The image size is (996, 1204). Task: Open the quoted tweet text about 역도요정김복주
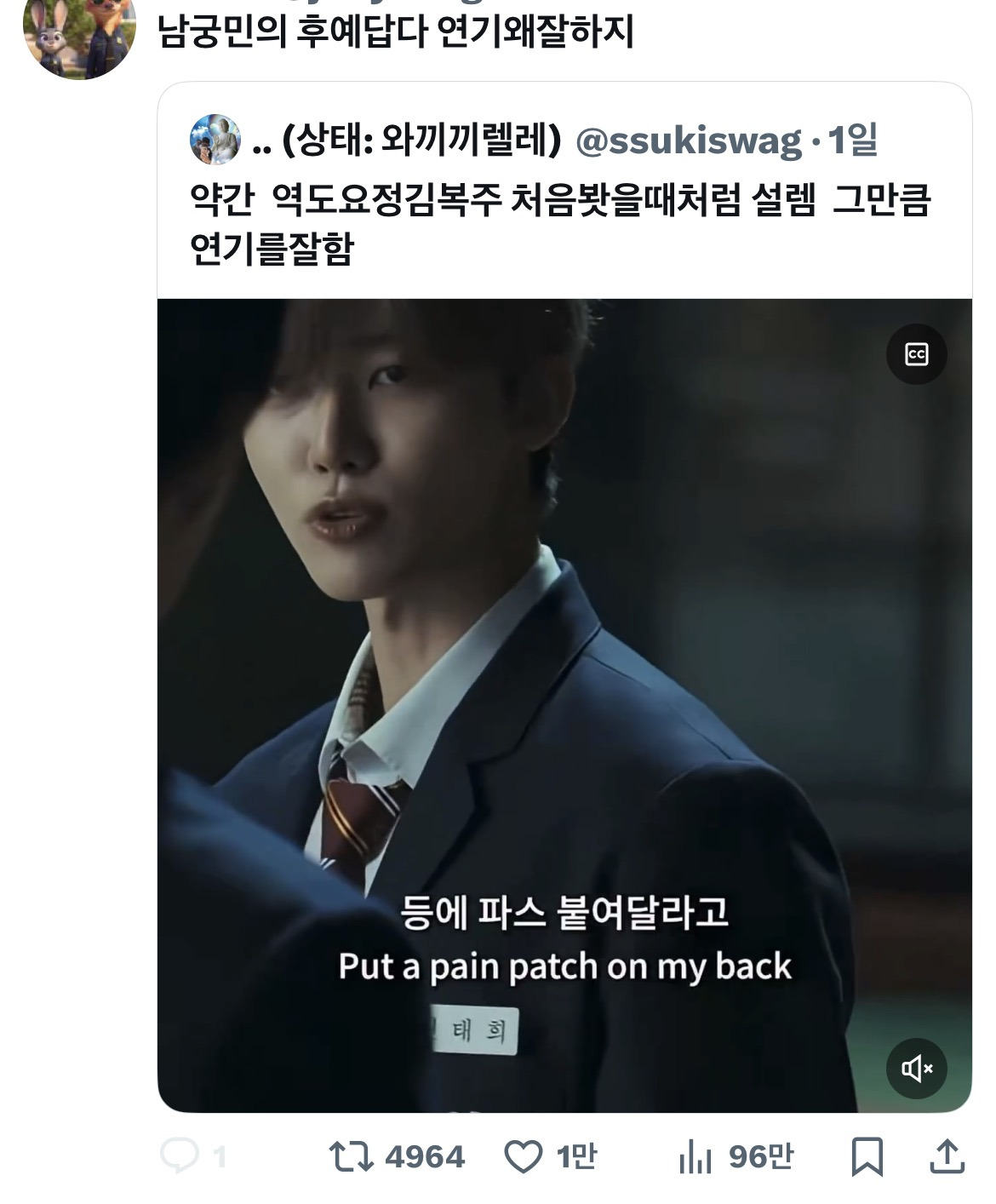point(560,225)
